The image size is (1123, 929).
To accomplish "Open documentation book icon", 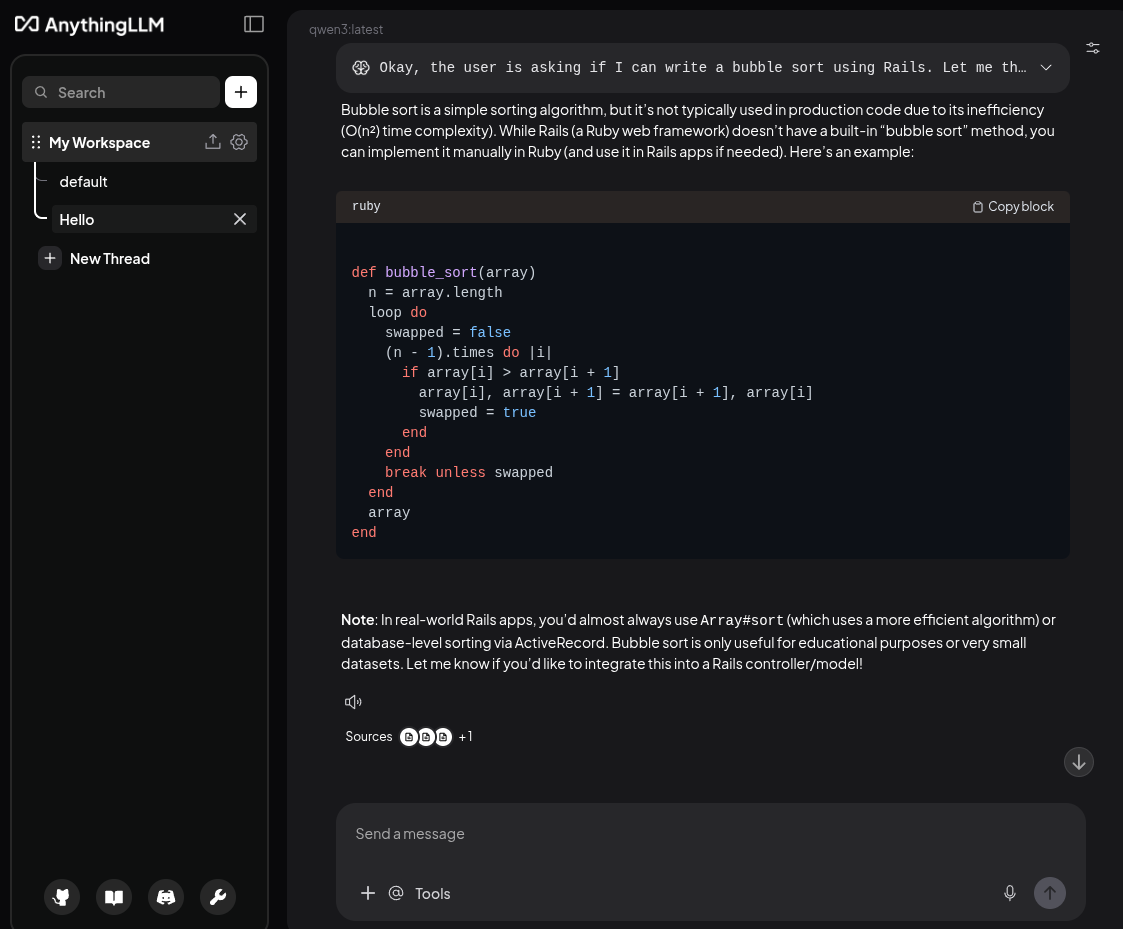I will point(114,897).
